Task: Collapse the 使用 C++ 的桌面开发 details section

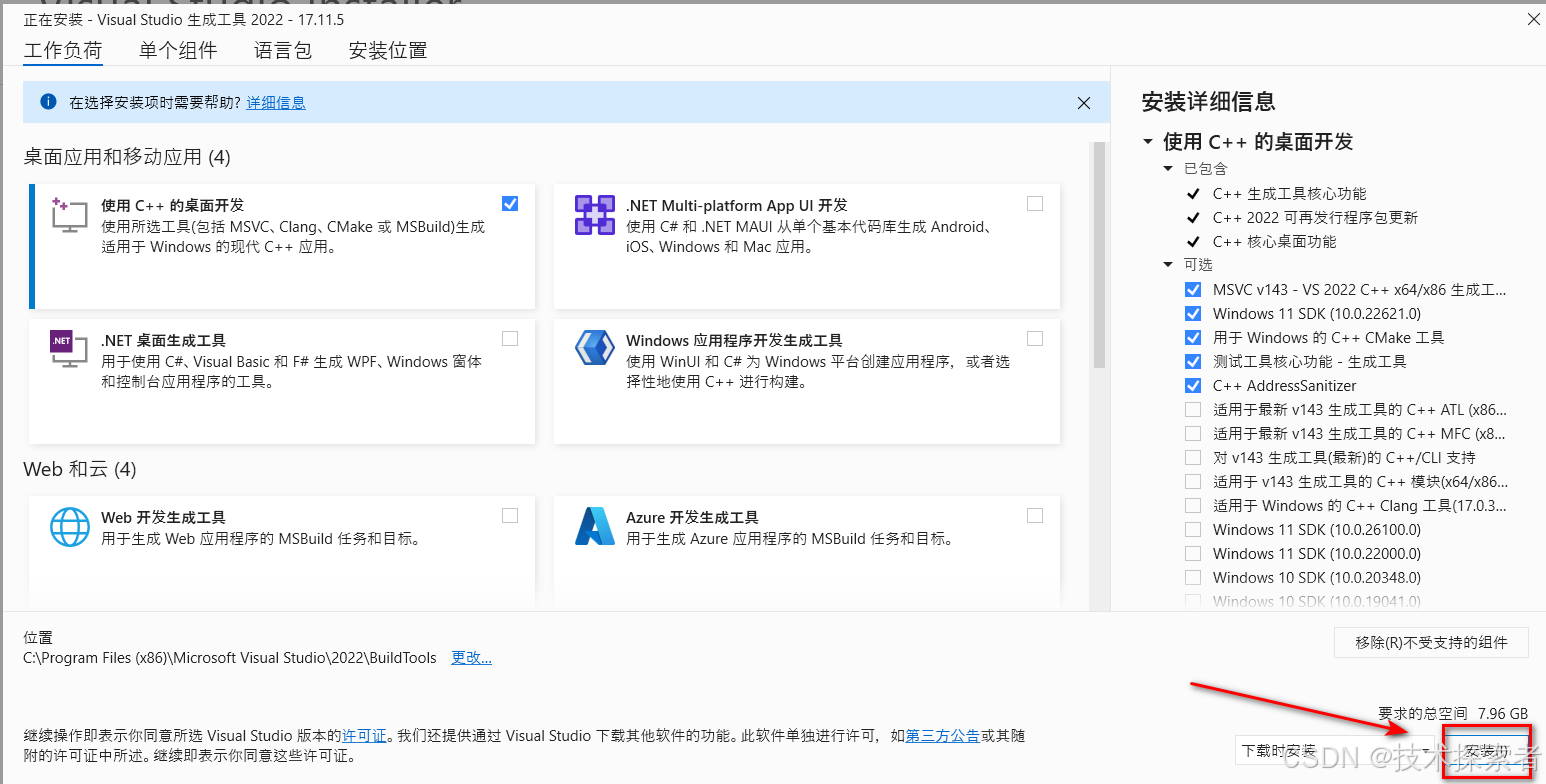Action: [1148, 142]
